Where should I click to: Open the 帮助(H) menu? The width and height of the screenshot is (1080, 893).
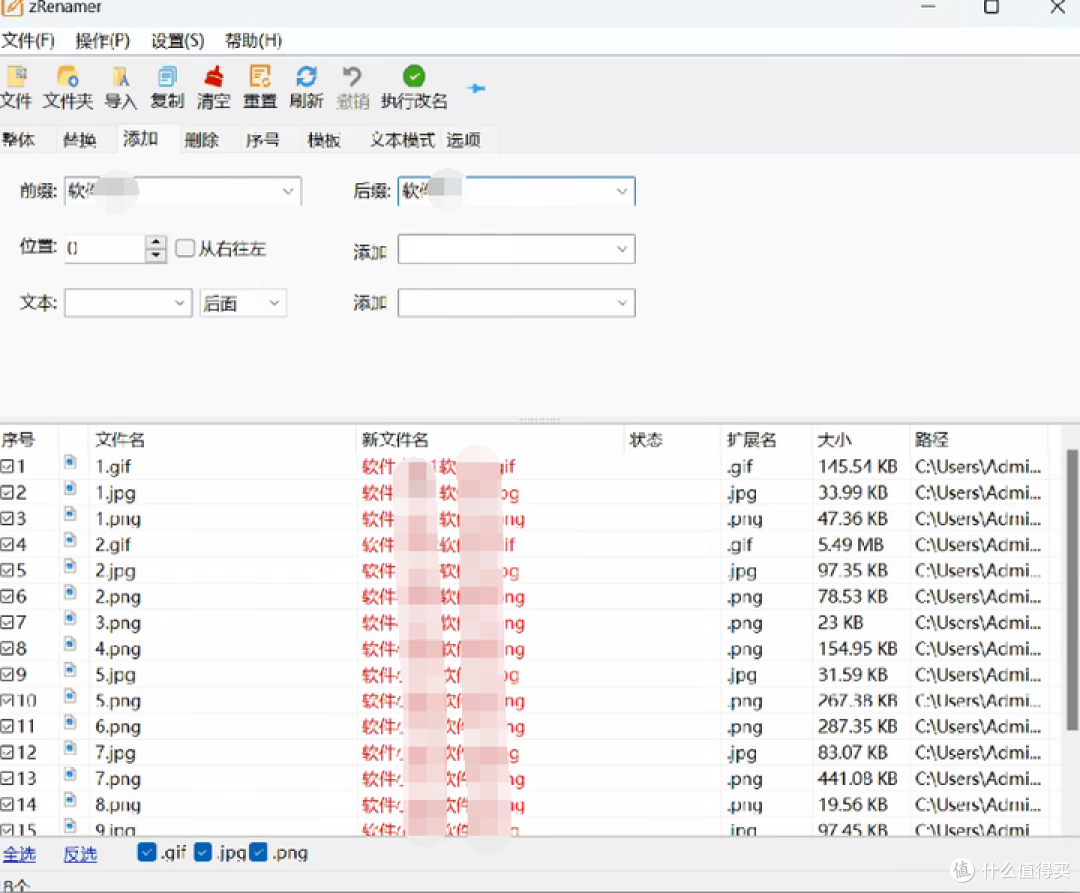point(253,41)
